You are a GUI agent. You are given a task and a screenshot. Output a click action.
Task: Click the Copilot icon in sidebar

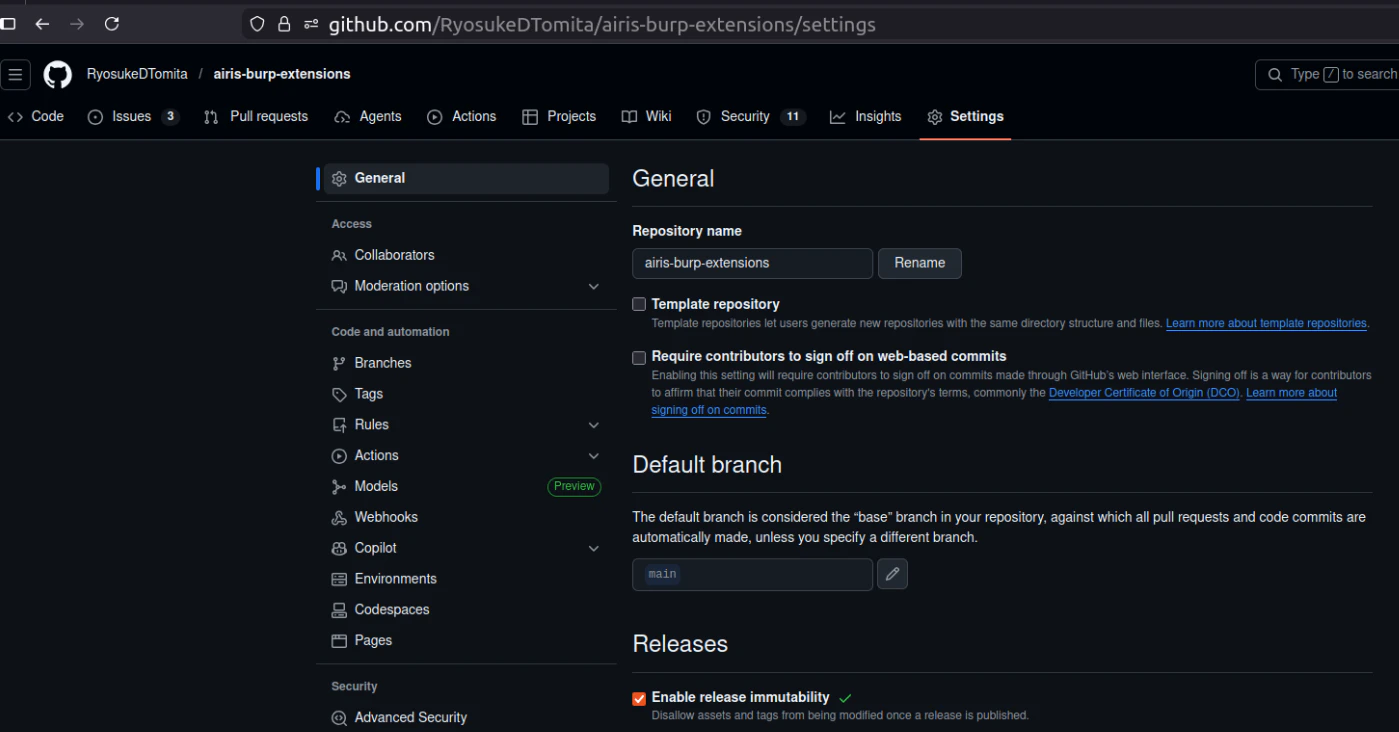pyautogui.click(x=339, y=548)
